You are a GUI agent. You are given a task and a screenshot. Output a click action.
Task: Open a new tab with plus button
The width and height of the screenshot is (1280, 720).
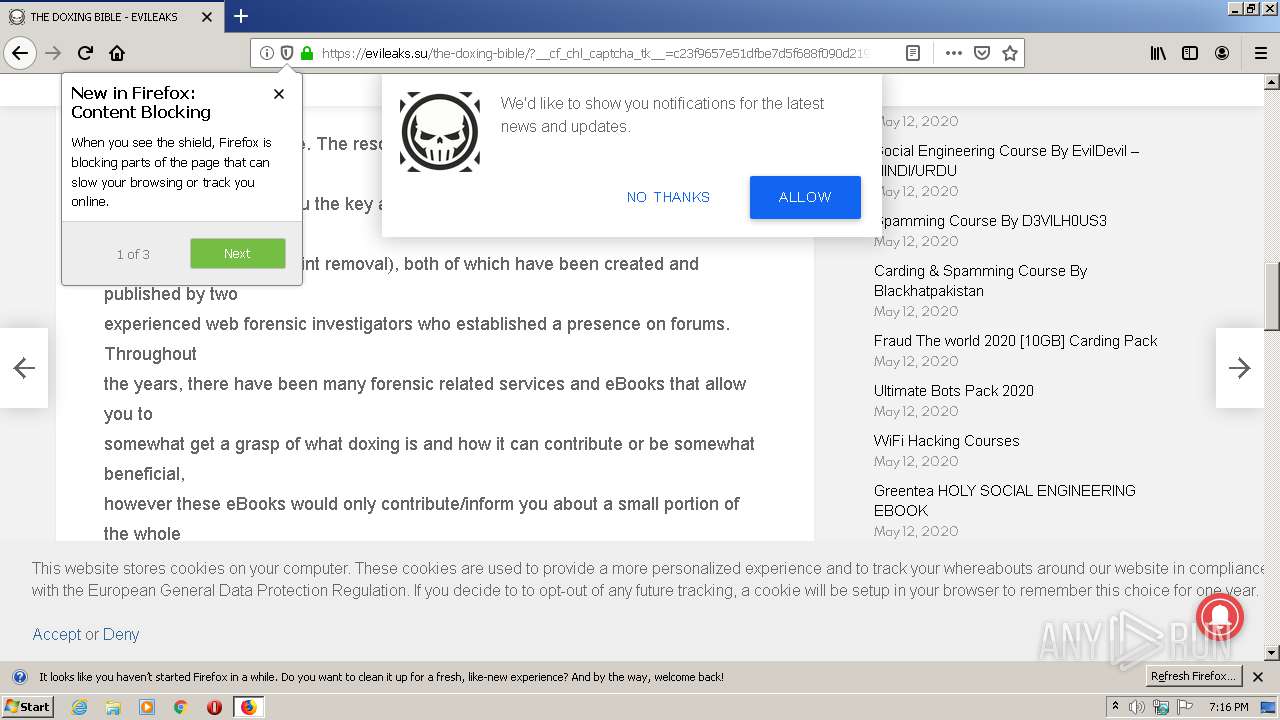pyautogui.click(x=241, y=16)
